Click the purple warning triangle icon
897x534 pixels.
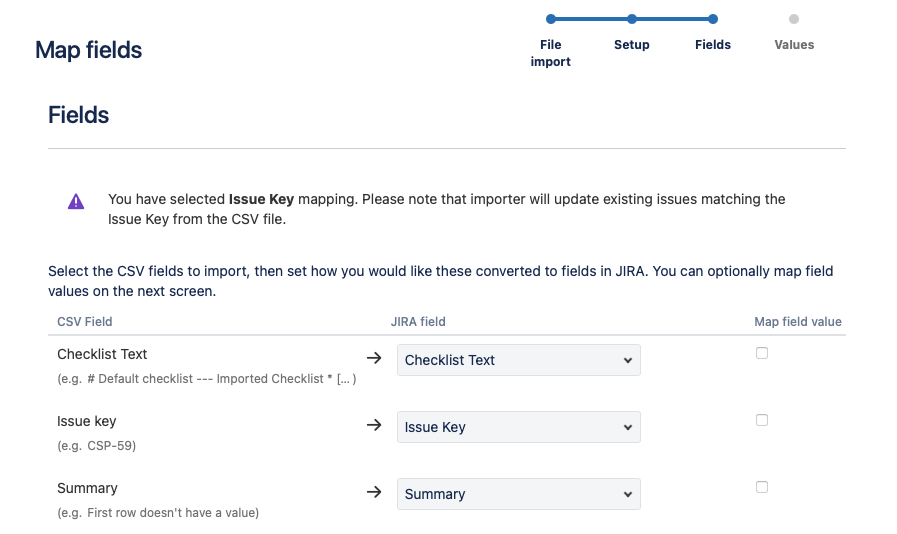coord(76,201)
